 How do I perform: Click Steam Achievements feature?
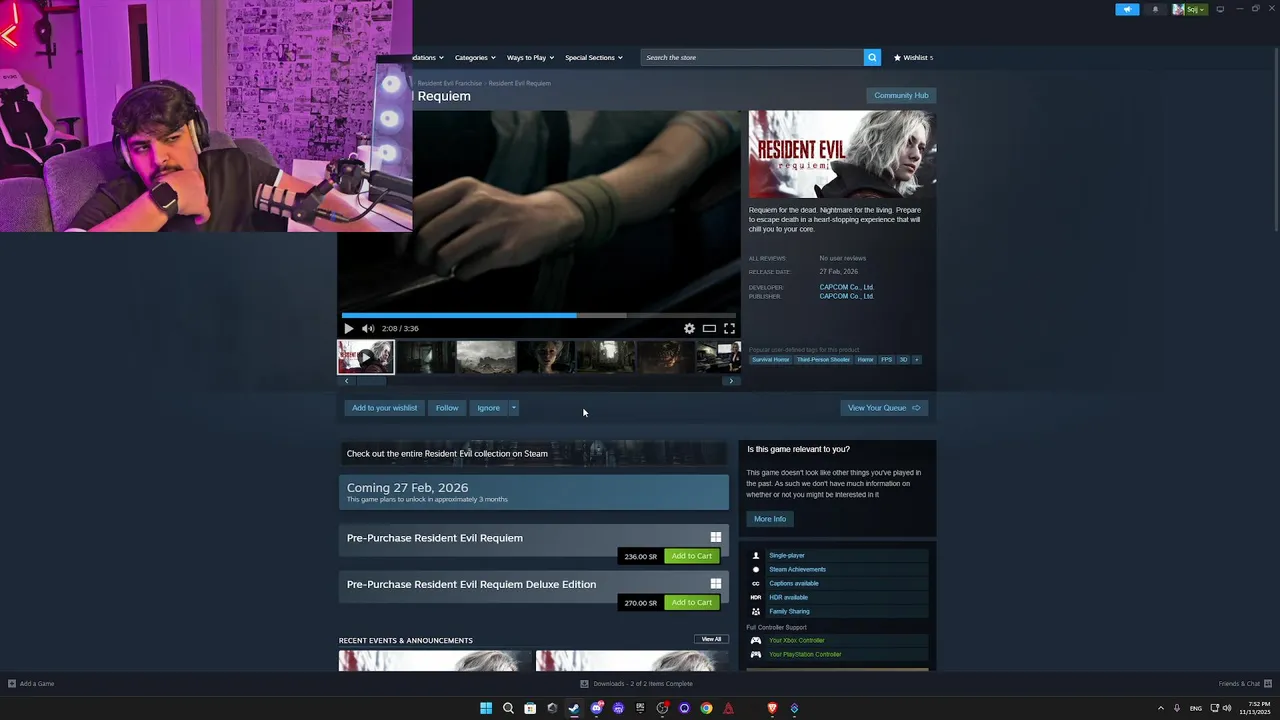(797, 569)
